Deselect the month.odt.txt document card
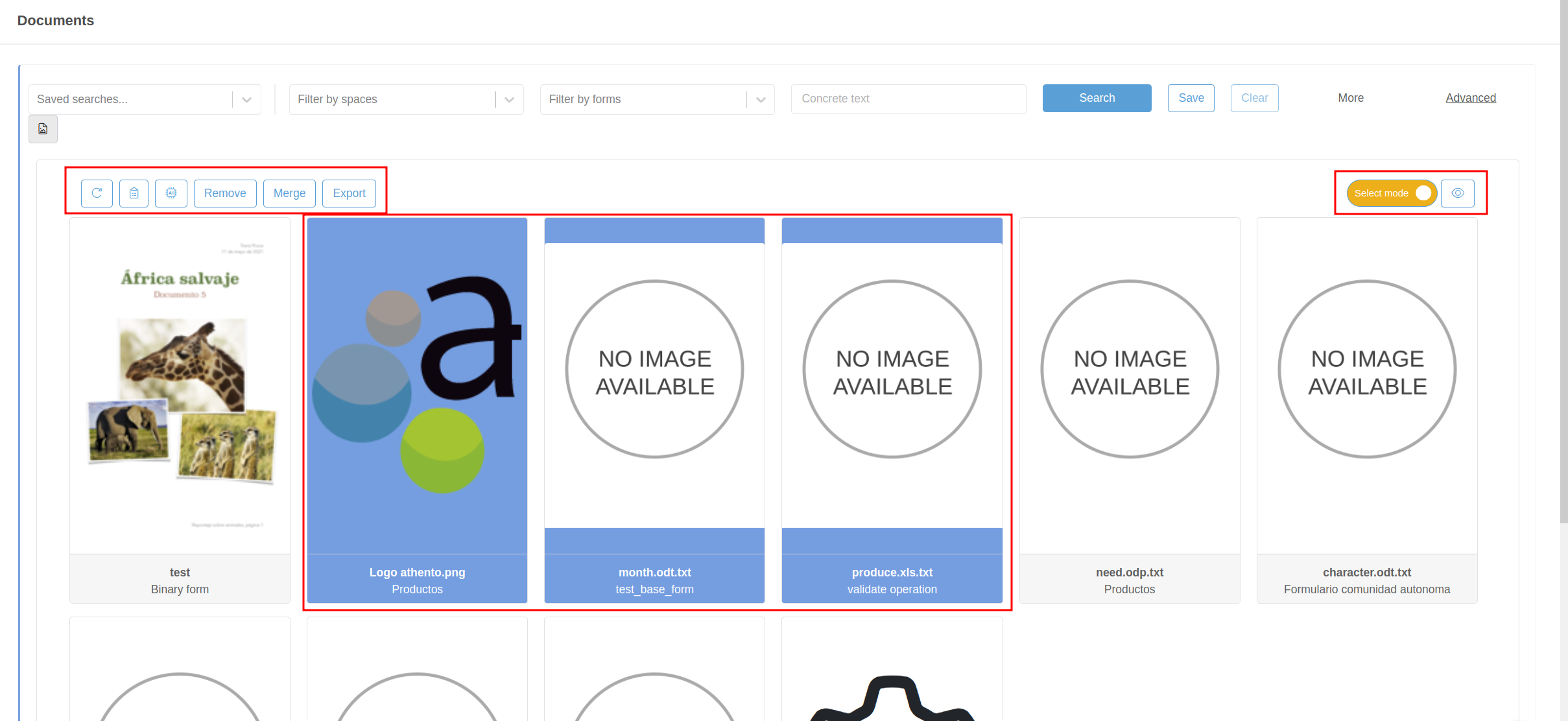Viewport: 1568px width, 721px height. coord(654,410)
